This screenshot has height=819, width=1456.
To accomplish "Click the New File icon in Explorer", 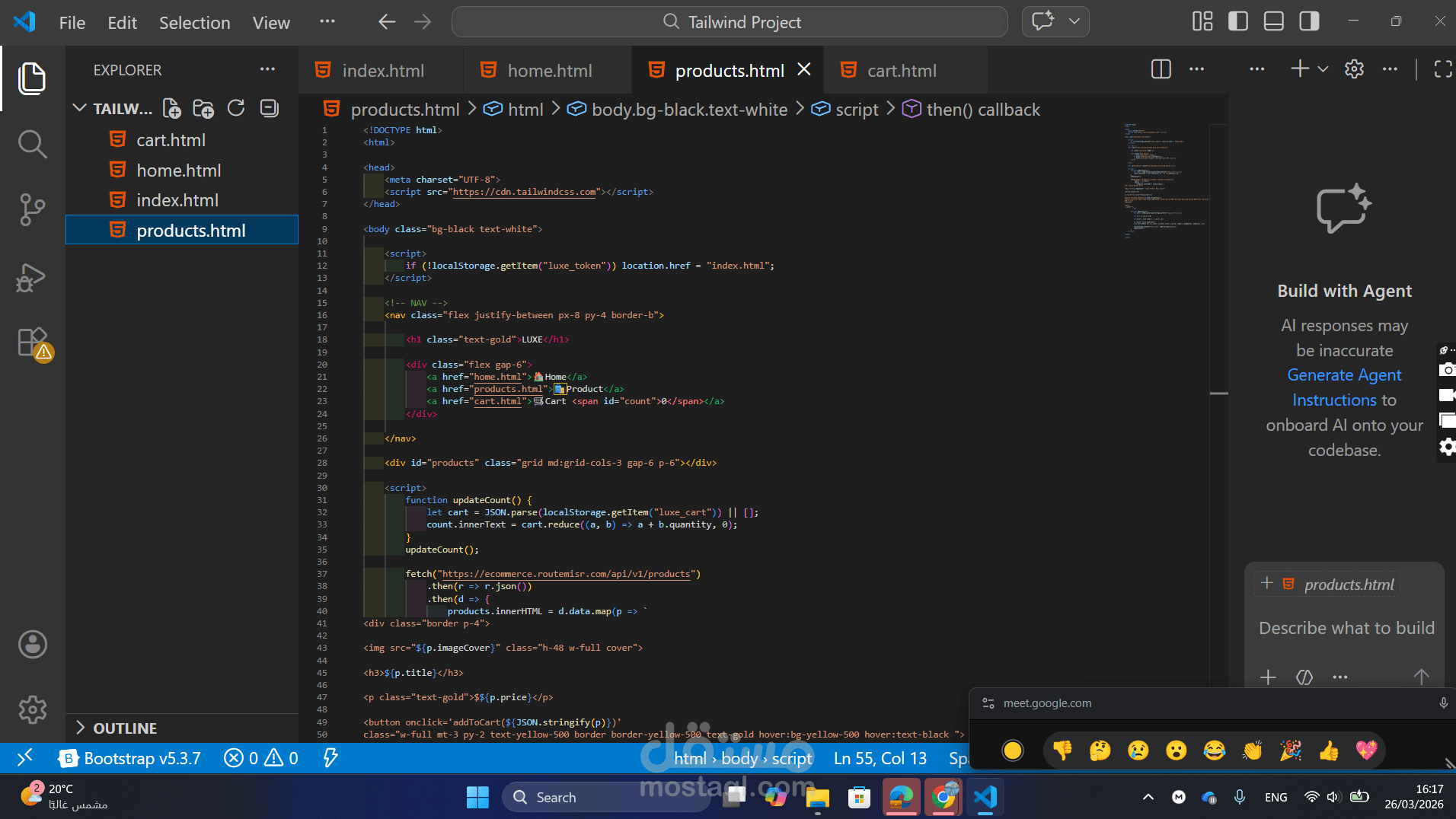I will pyautogui.click(x=172, y=109).
